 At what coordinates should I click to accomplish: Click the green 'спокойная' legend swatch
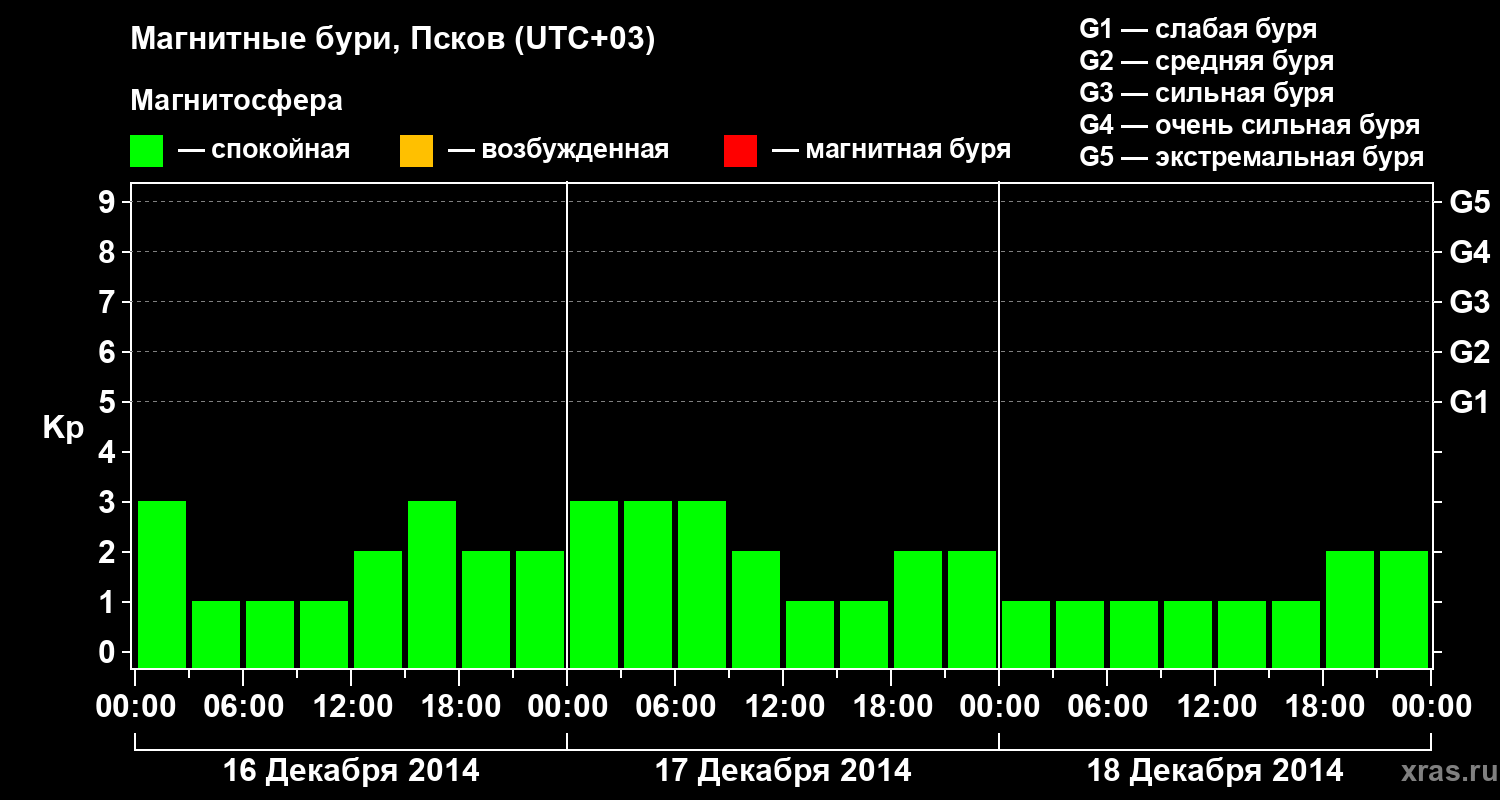point(147,151)
